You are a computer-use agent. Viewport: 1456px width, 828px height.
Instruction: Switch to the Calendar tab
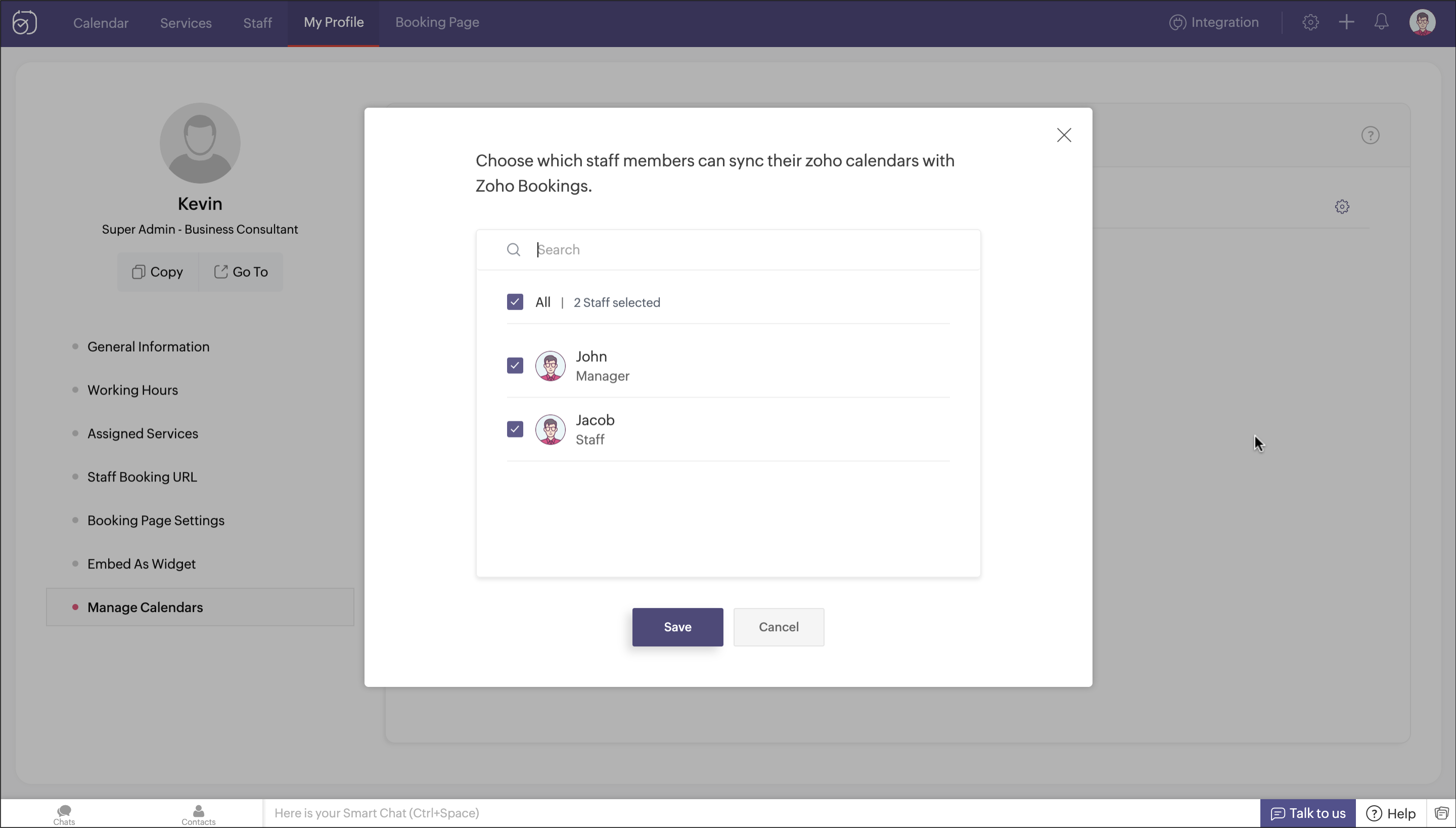click(x=101, y=23)
